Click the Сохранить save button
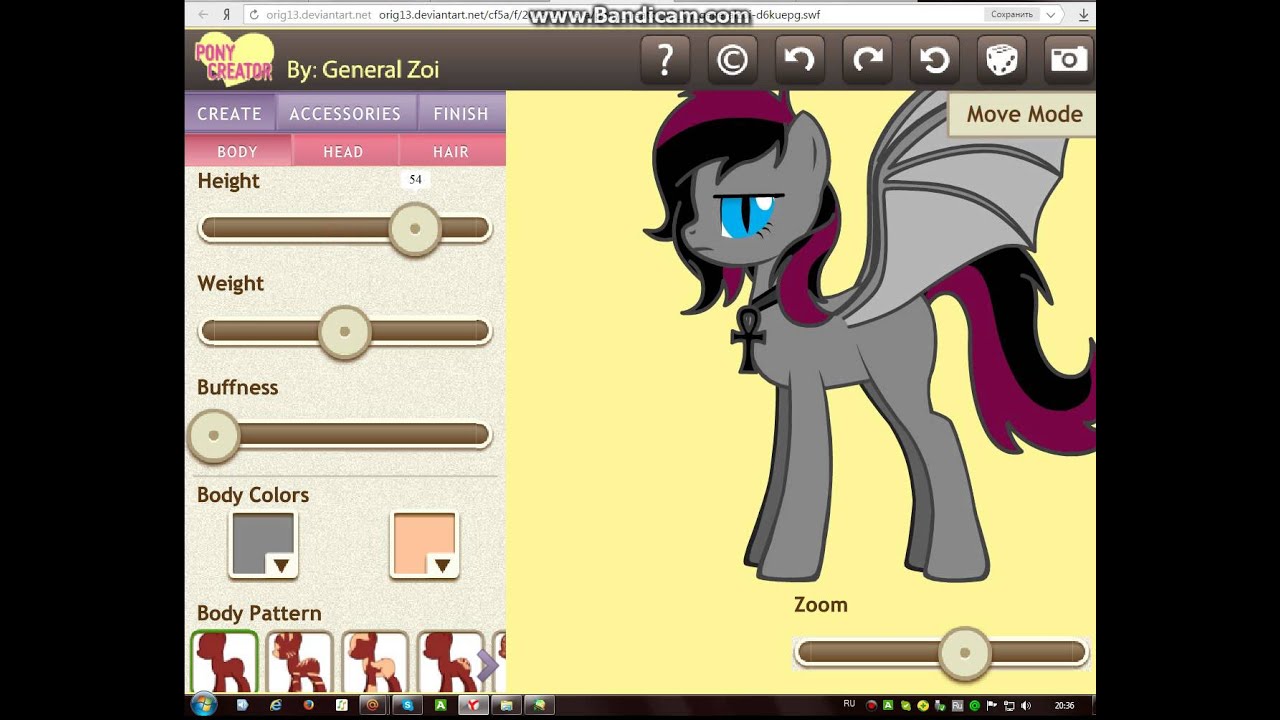This screenshot has width=1280, height=720. tap(1012, 14)
